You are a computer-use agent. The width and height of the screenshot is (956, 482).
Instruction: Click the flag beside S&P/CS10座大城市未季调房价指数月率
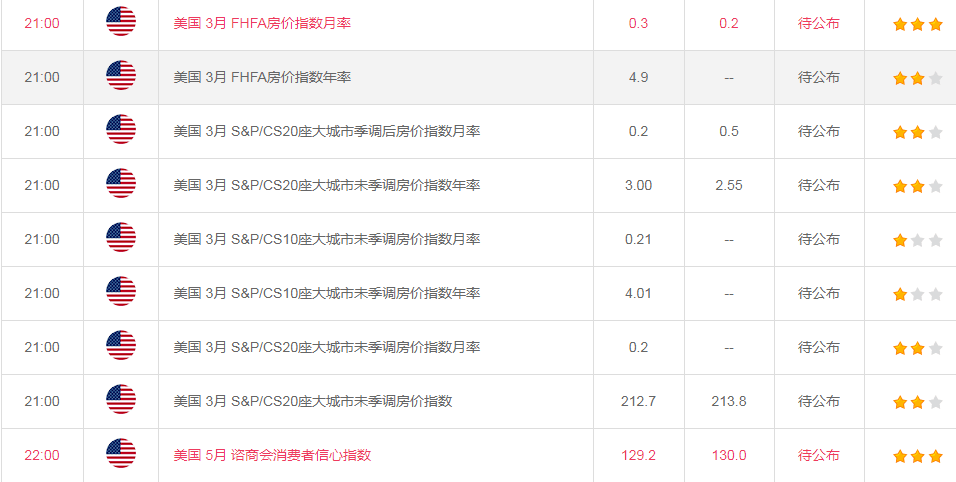(121, 238)
